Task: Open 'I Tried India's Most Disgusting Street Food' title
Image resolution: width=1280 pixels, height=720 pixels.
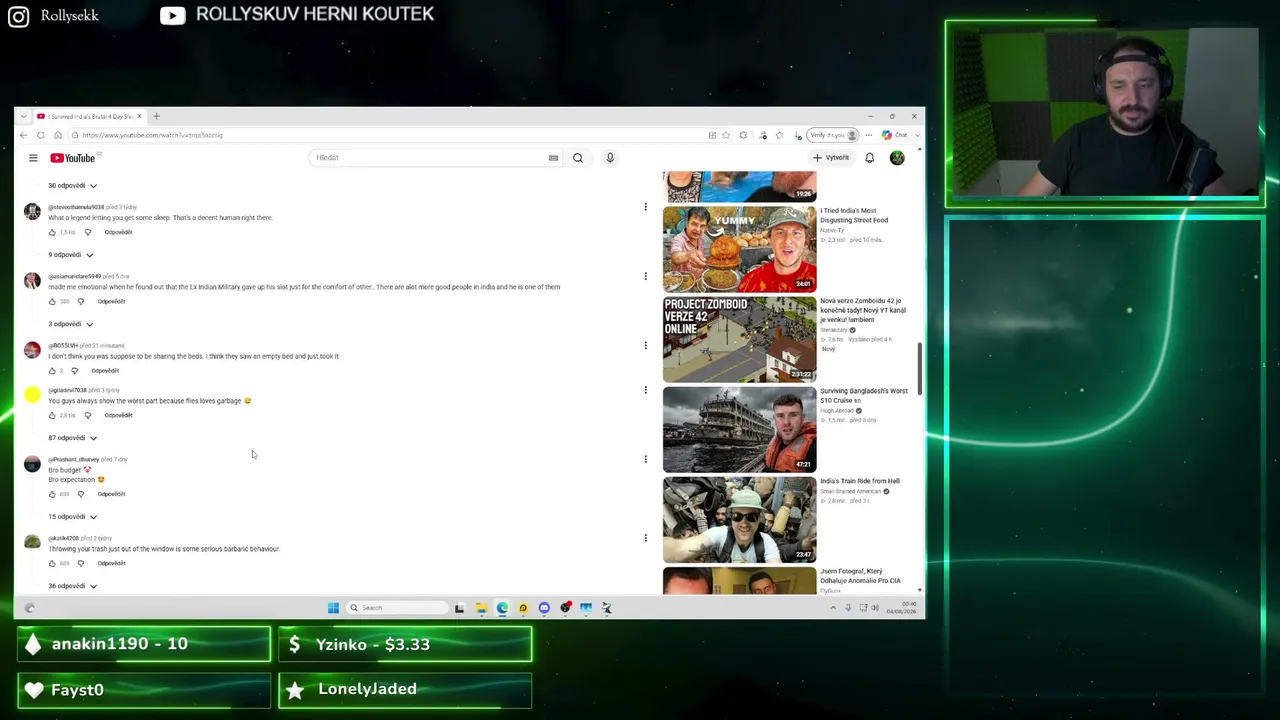Action: (854, 215)
